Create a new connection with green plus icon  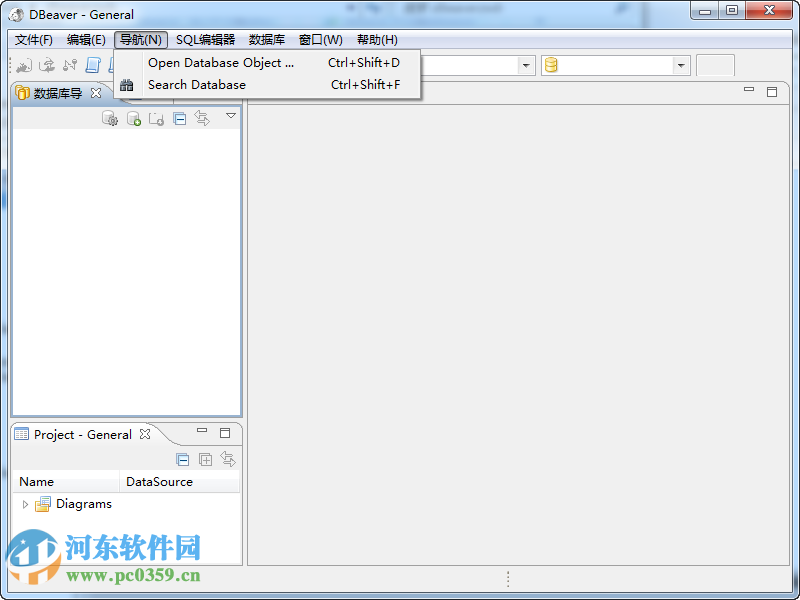[133, 118]
